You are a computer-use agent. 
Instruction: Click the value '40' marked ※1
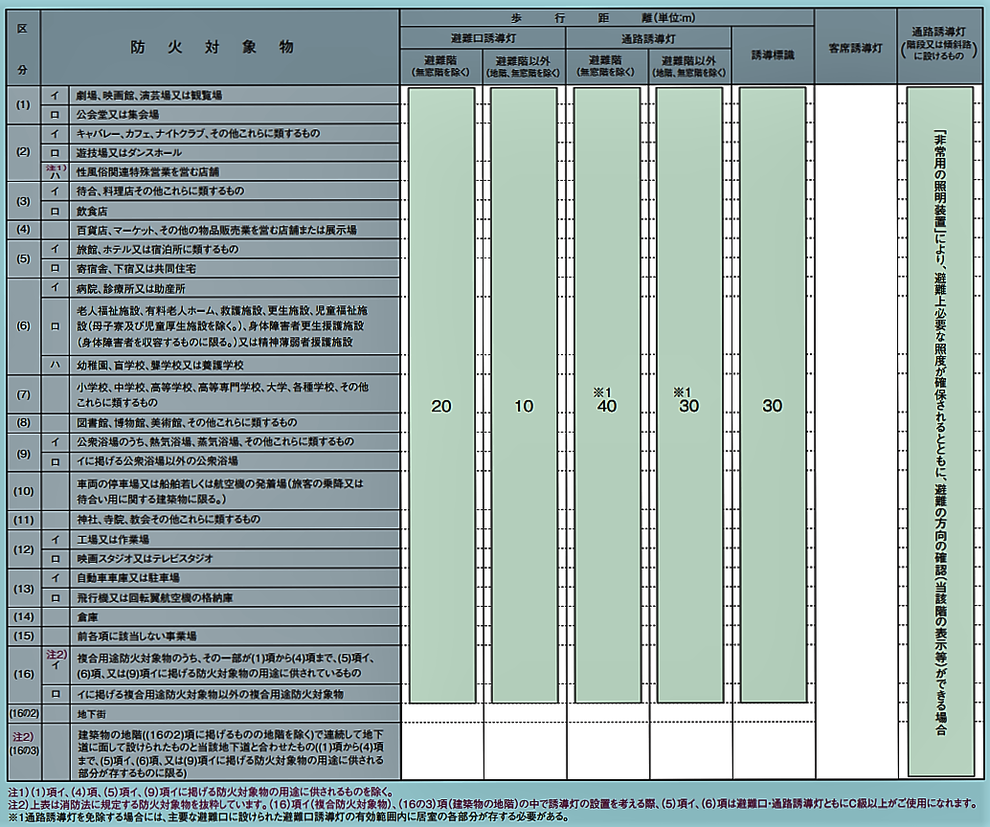[607, 406]
